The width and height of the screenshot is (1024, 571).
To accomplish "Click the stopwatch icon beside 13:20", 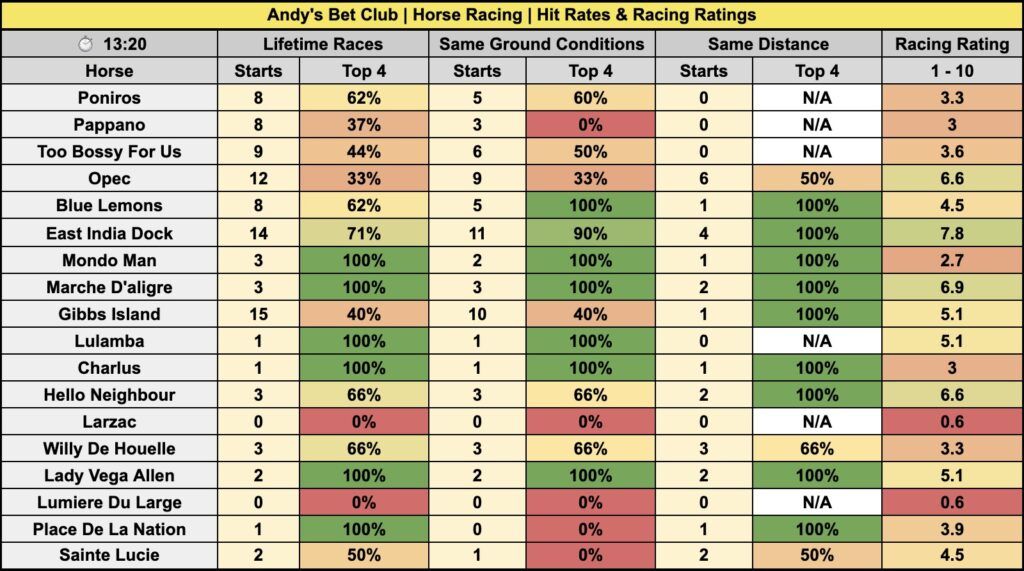I will 85,44.
